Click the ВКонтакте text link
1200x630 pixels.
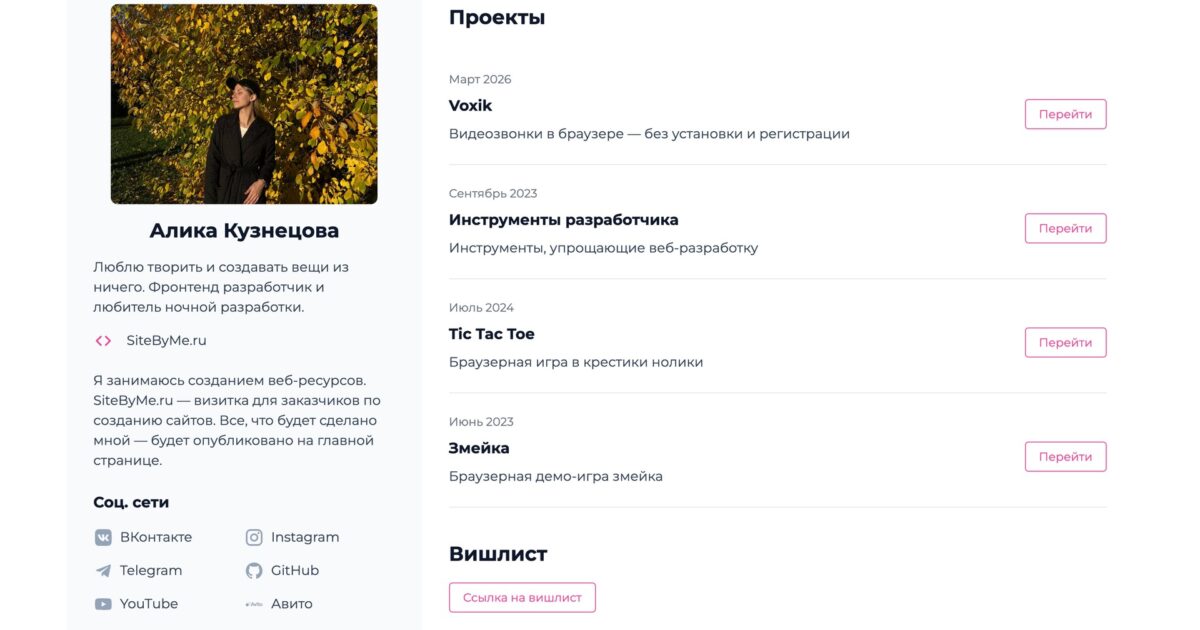coord(156,537)
